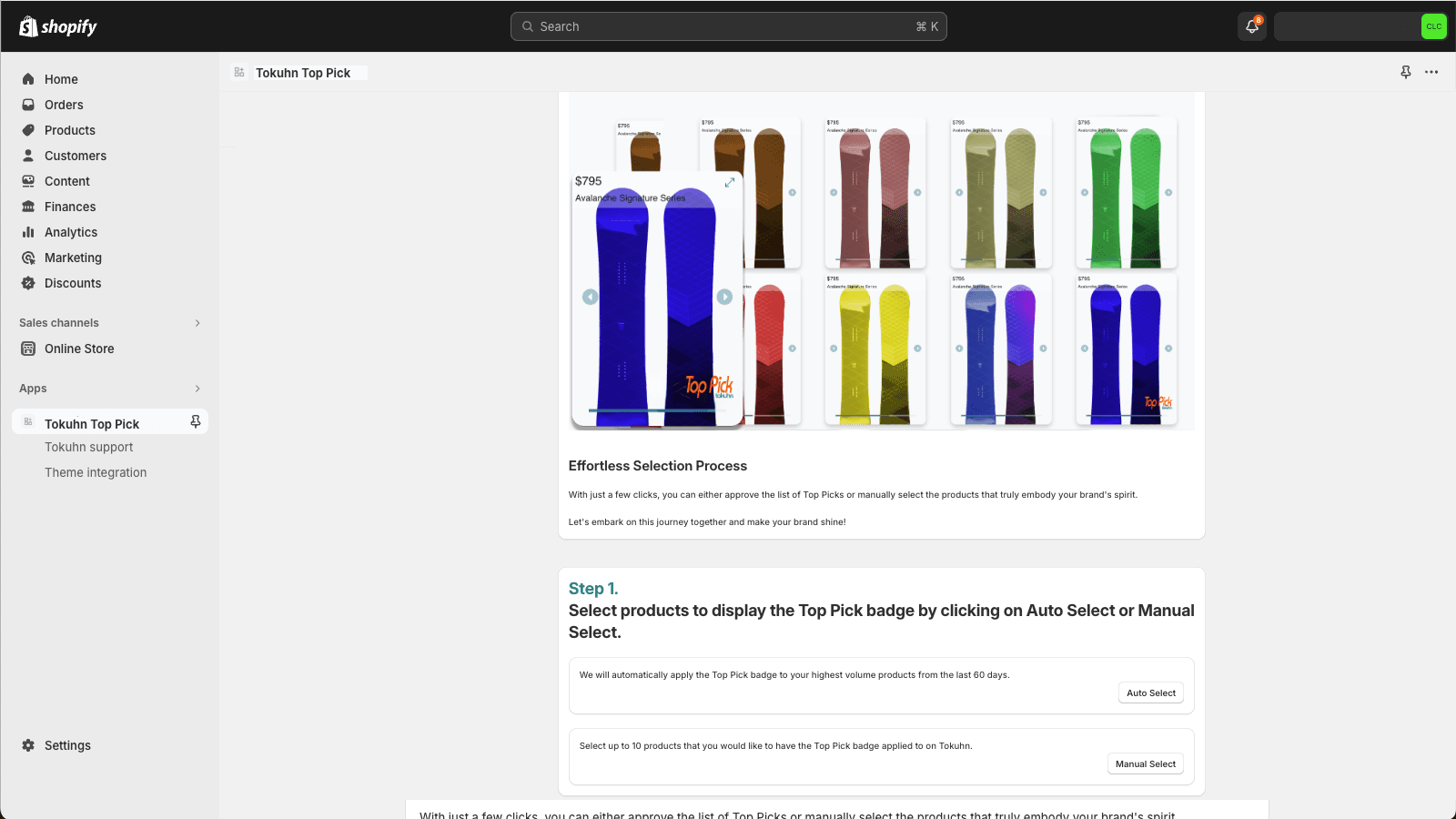Expand the Apps section
1456x819 pixels.
pos(197,389)
